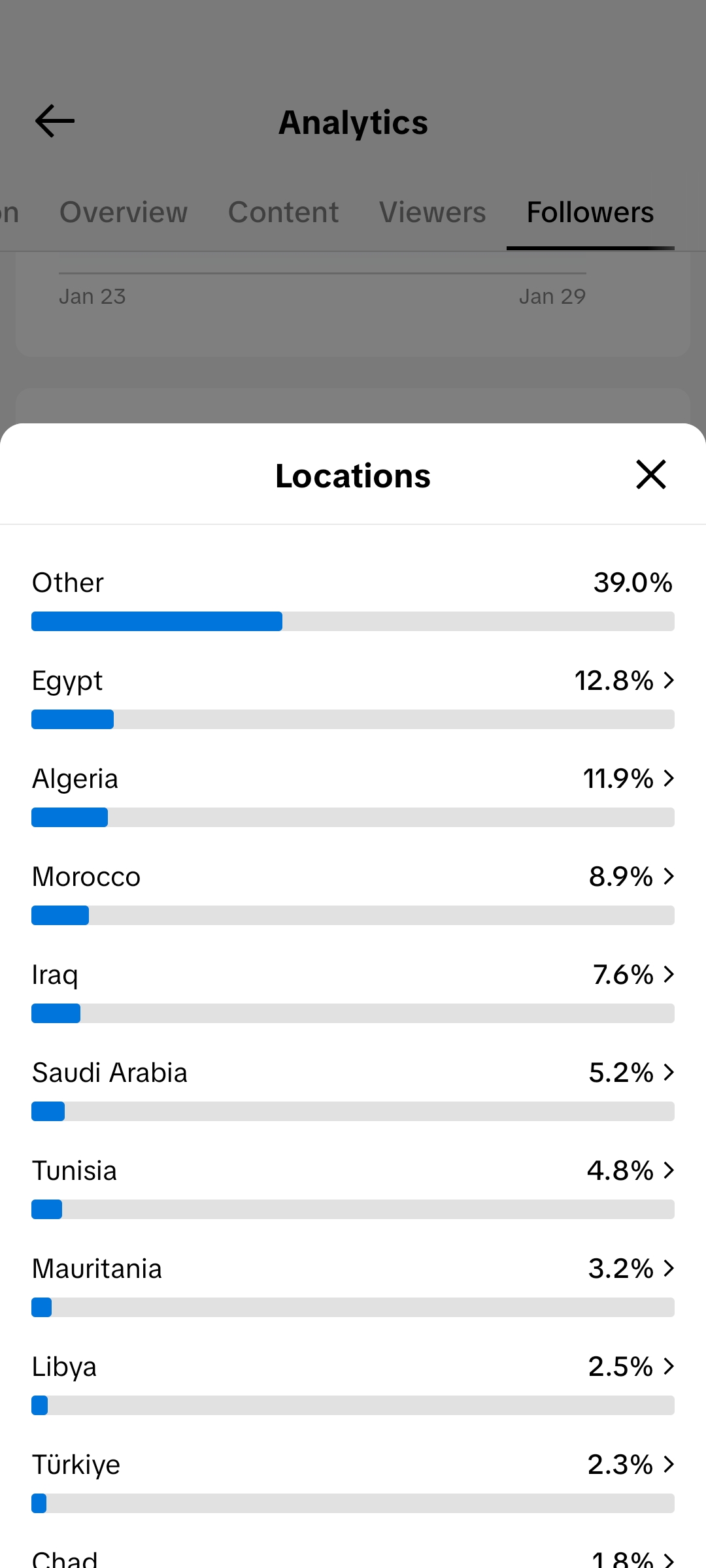Open Saudi Arabia chevron arrow
Image resolution: width=706 pixels, height=1568 pixels.
click(669, 1073)
